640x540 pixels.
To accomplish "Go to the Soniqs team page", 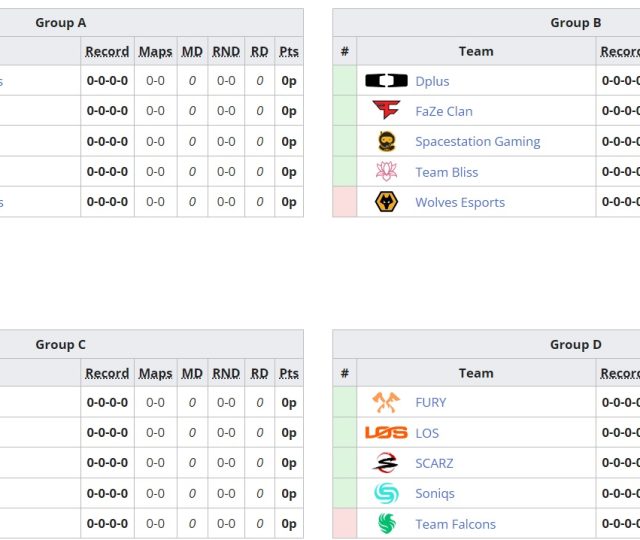I will pos(435,494).
